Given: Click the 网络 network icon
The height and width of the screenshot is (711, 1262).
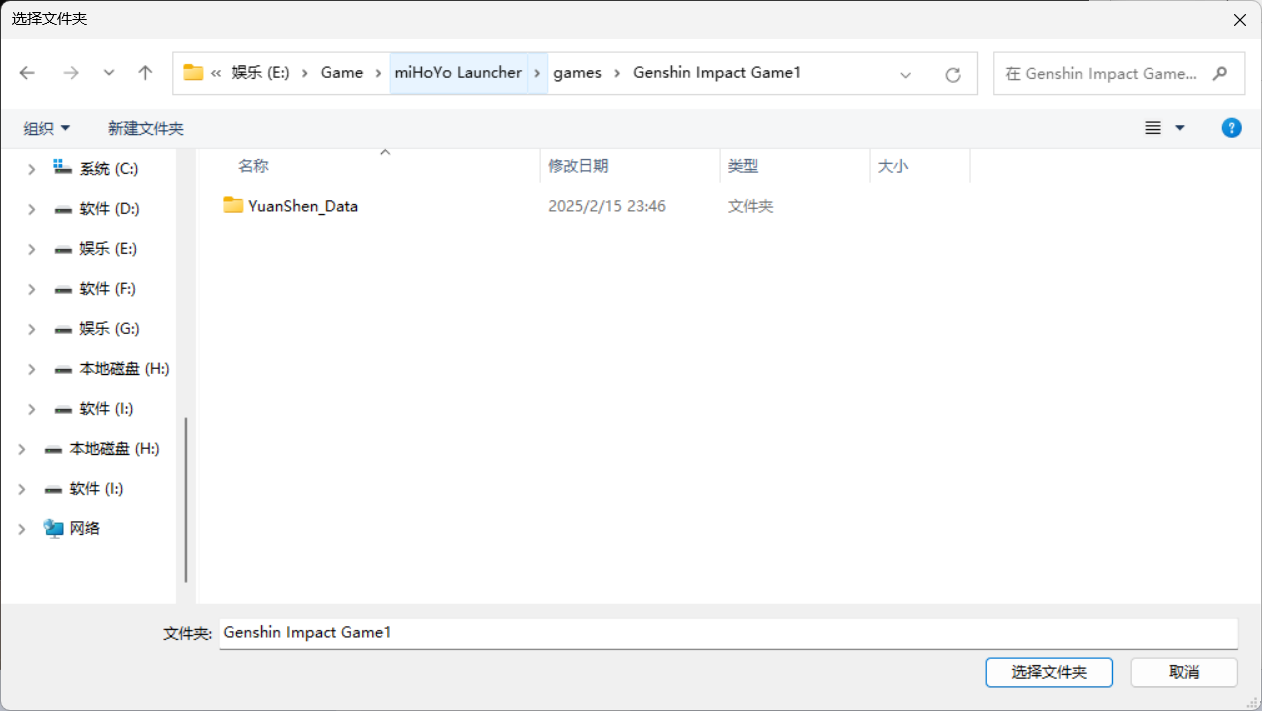Looking at the screenshot, I should click(53, 529).
